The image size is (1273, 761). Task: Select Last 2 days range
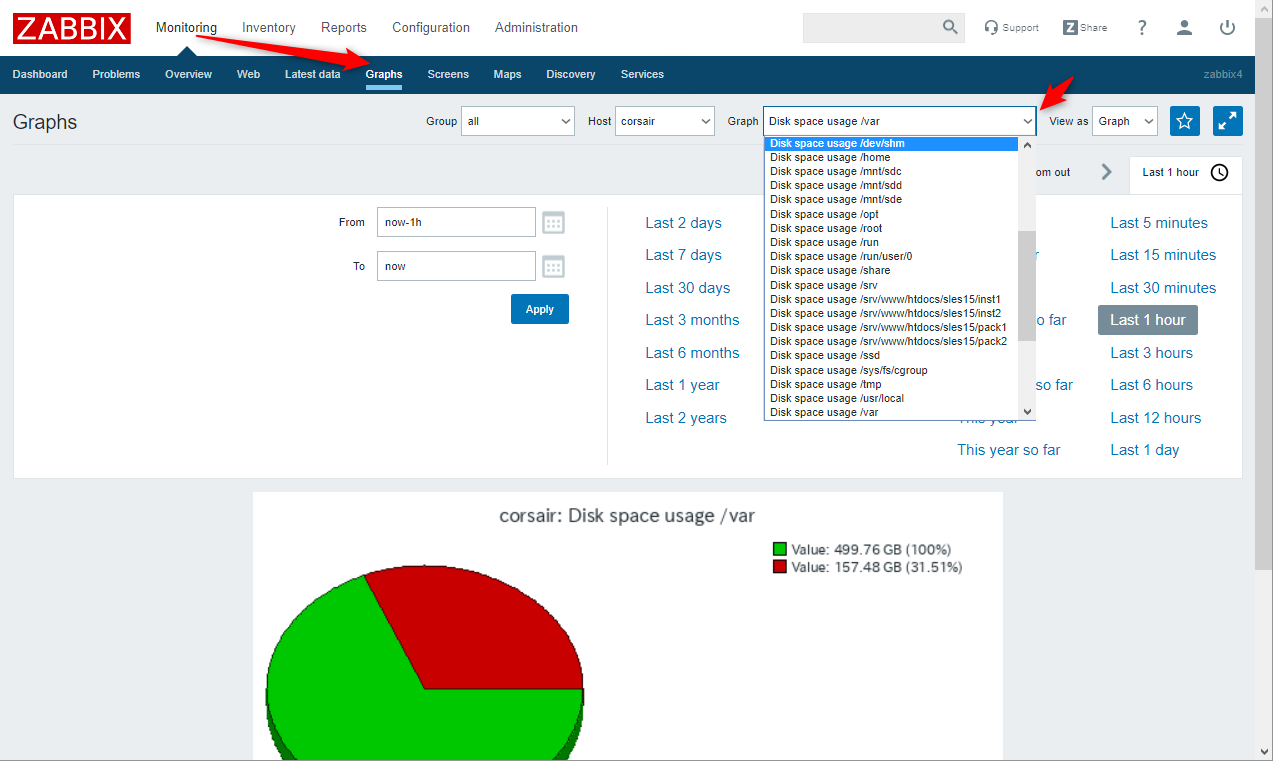coord(683,223)
